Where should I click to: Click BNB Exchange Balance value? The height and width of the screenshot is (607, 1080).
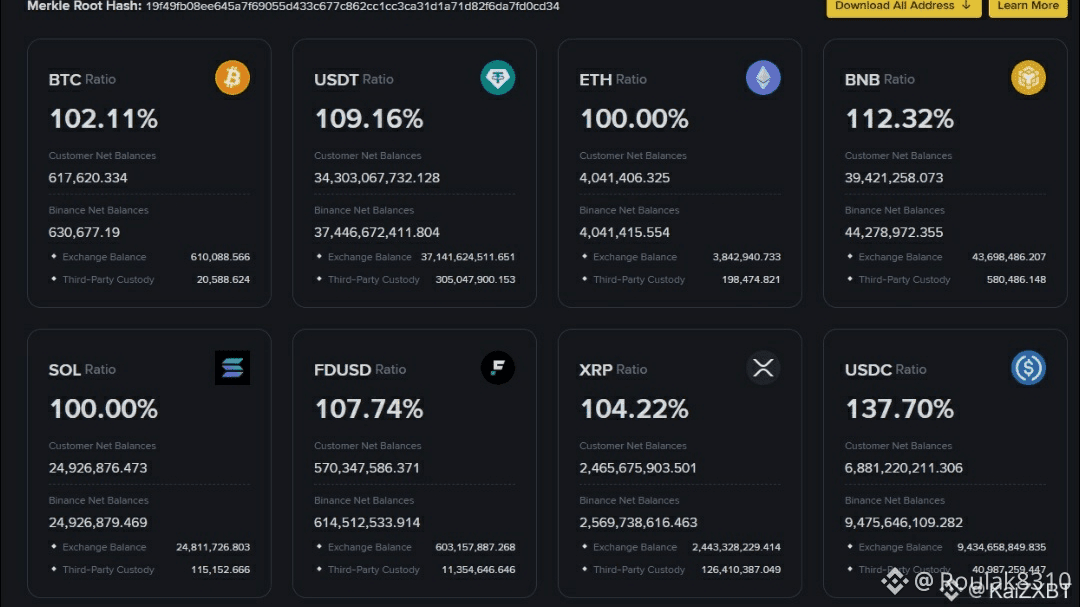(x=1009, y=257)
